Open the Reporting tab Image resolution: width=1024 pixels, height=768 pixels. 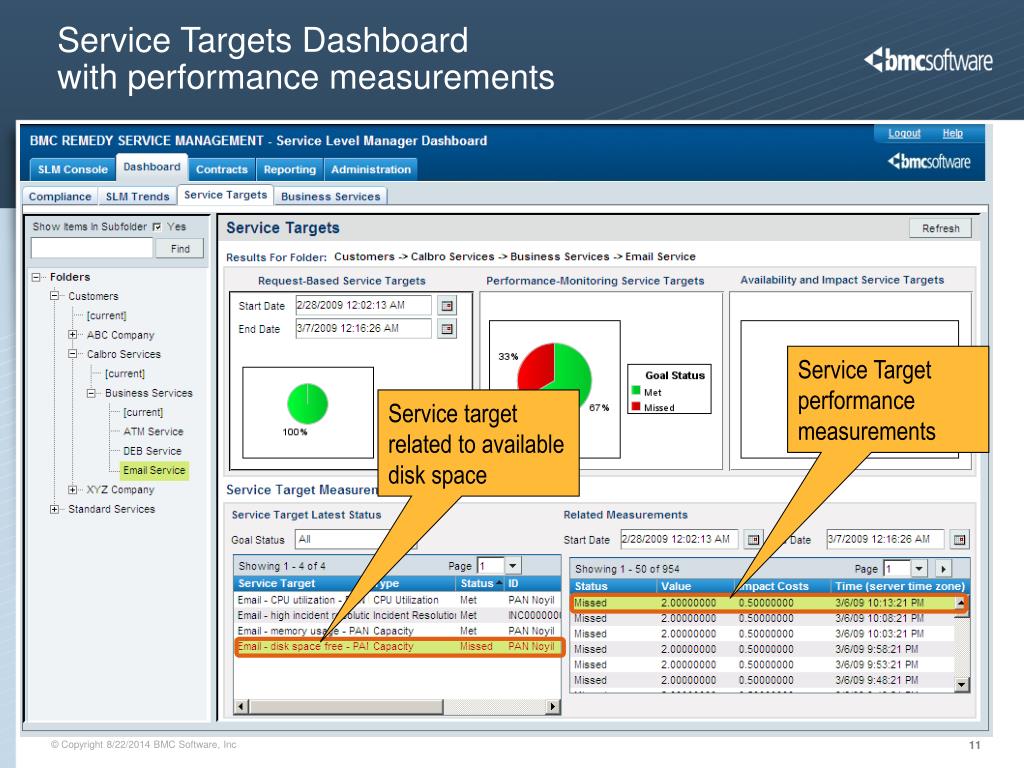[290, 169]
